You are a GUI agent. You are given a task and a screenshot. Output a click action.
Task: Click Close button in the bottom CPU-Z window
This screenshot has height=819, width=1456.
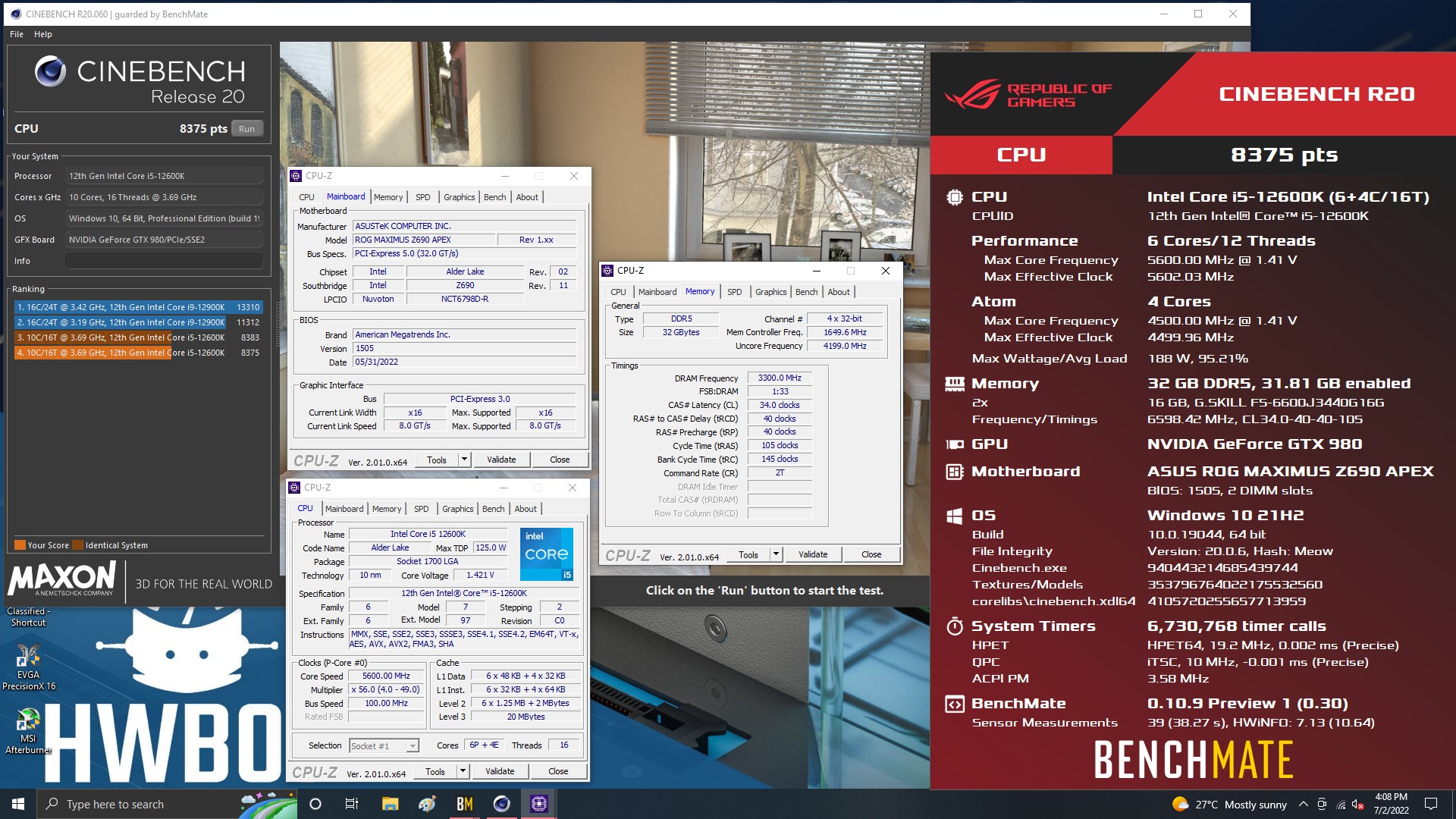tap(558, 771)
